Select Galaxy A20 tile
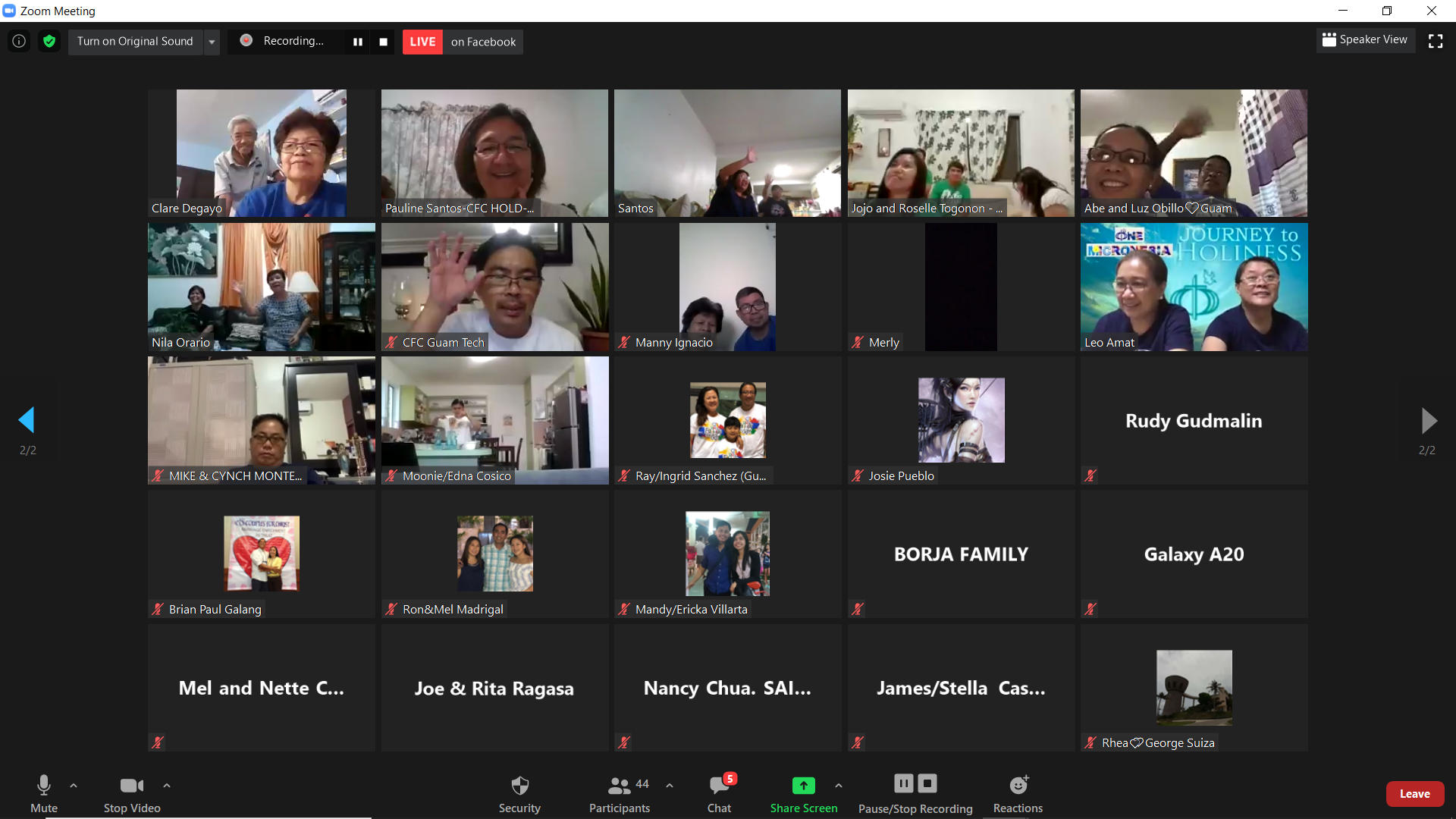1456x819 pixels. pos(1194,554)
